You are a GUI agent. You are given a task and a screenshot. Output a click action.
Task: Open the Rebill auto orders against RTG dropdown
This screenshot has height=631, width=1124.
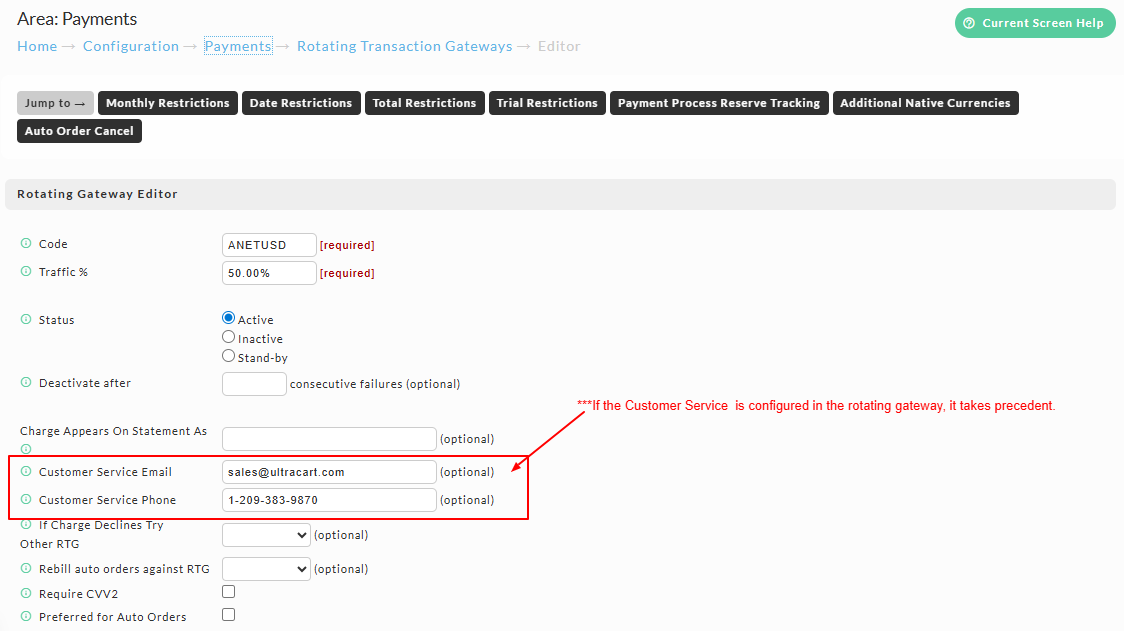[266, 569]
